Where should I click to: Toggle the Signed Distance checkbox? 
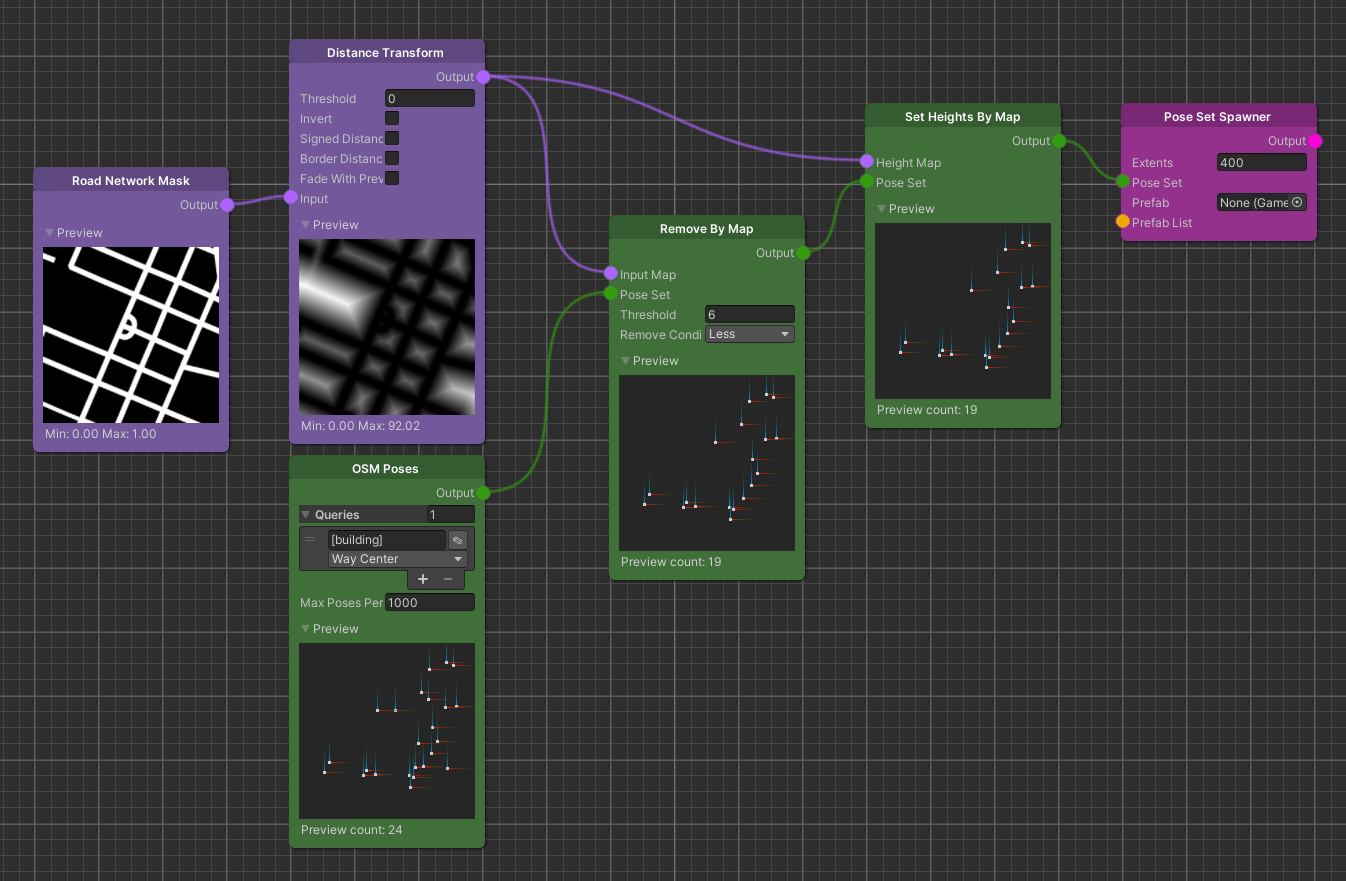point(392,139)
